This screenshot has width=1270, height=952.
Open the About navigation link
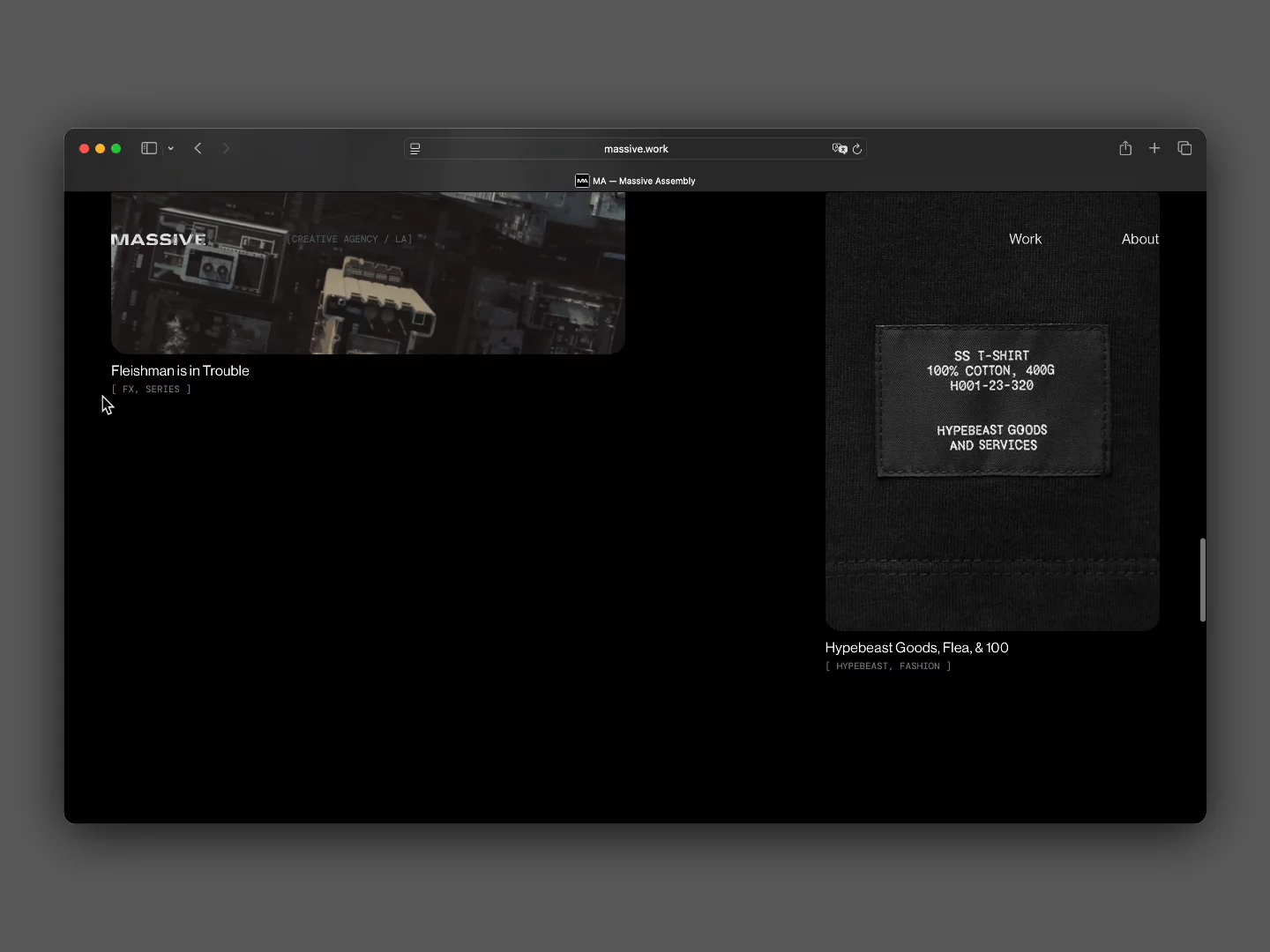click(x=1140, y=239)
